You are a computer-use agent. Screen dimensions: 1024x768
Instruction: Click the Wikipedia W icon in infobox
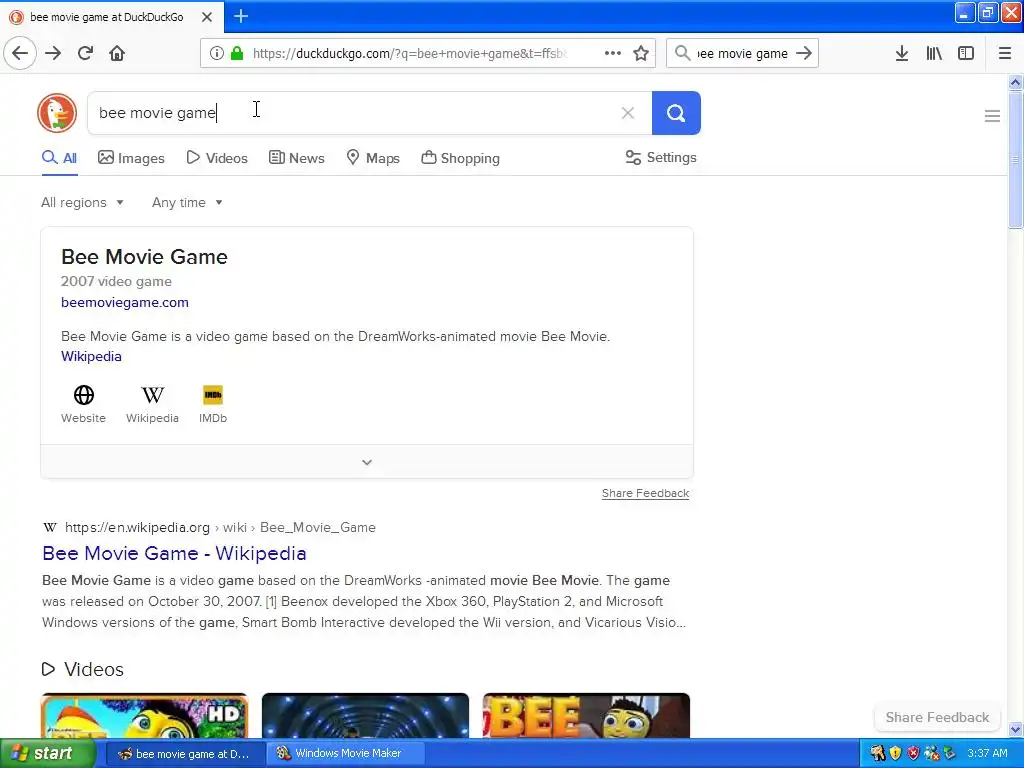(x=152, y=395)
